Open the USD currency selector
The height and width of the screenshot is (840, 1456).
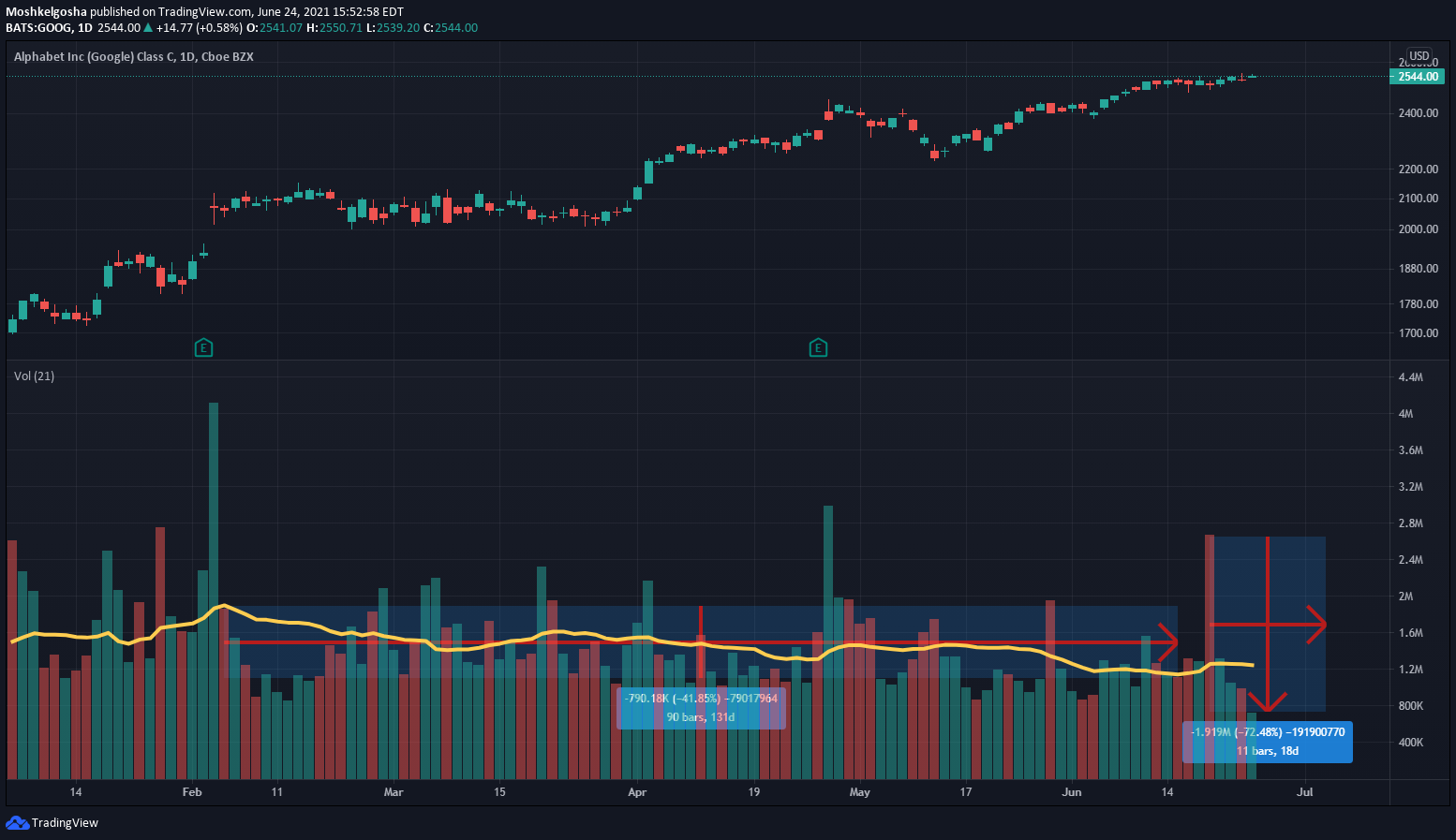(1419, 56)
